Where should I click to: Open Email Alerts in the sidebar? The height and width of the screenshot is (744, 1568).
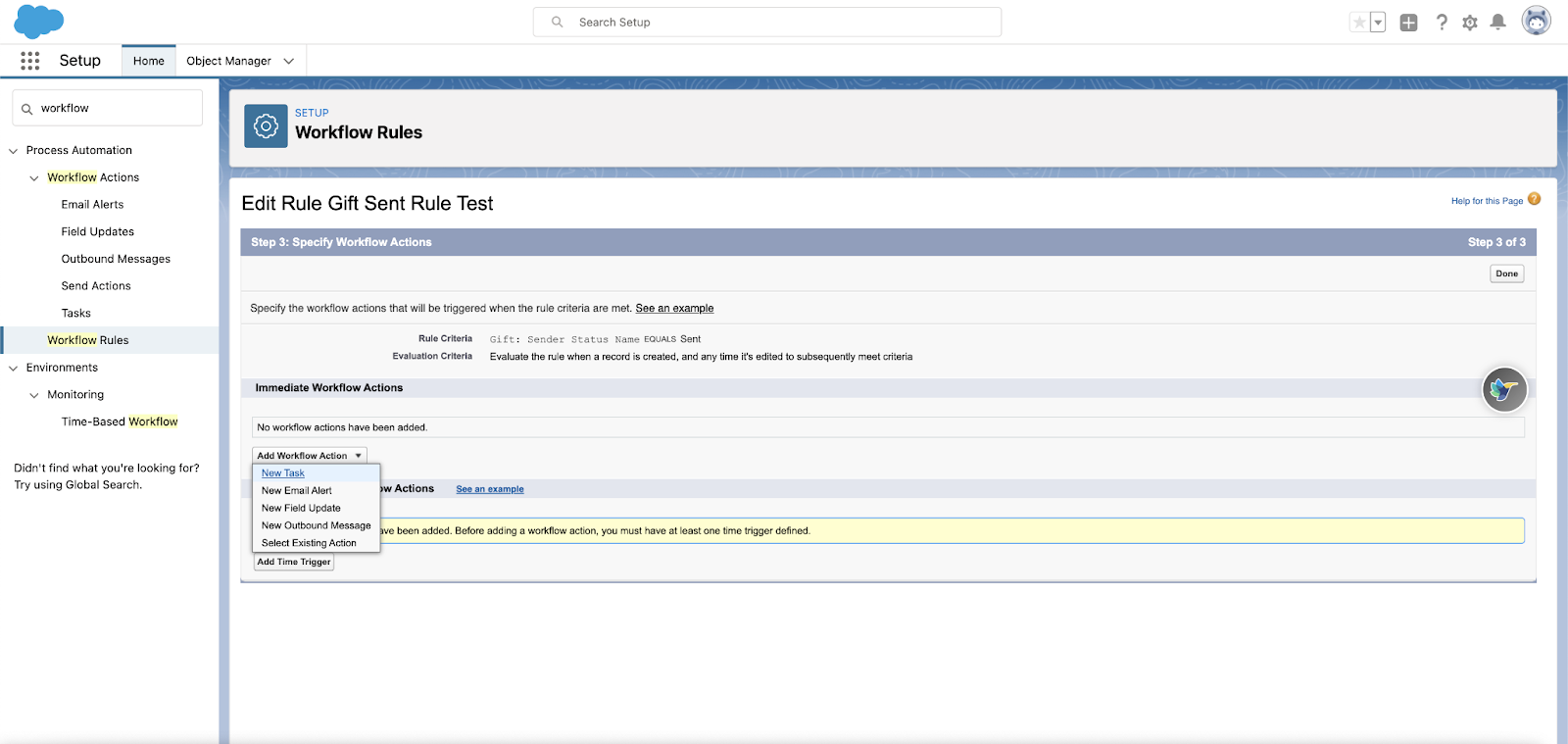tap(92, 205)
